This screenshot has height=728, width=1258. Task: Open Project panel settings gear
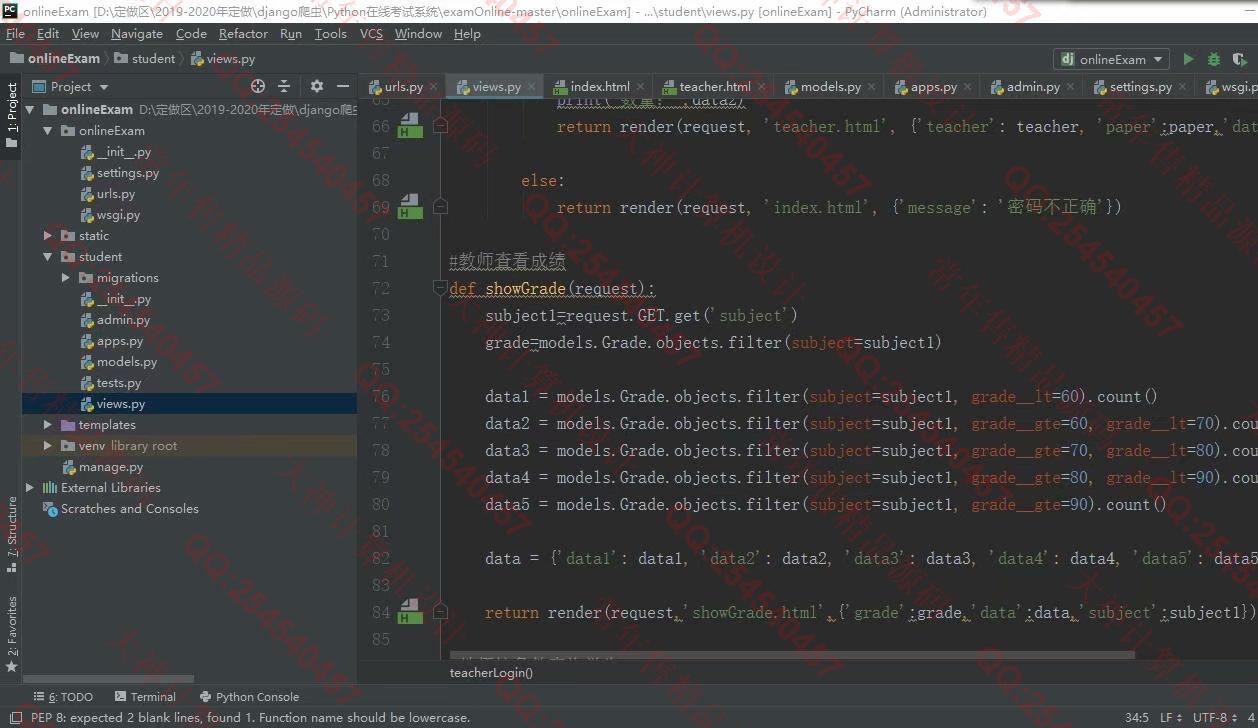coord(317,86)
